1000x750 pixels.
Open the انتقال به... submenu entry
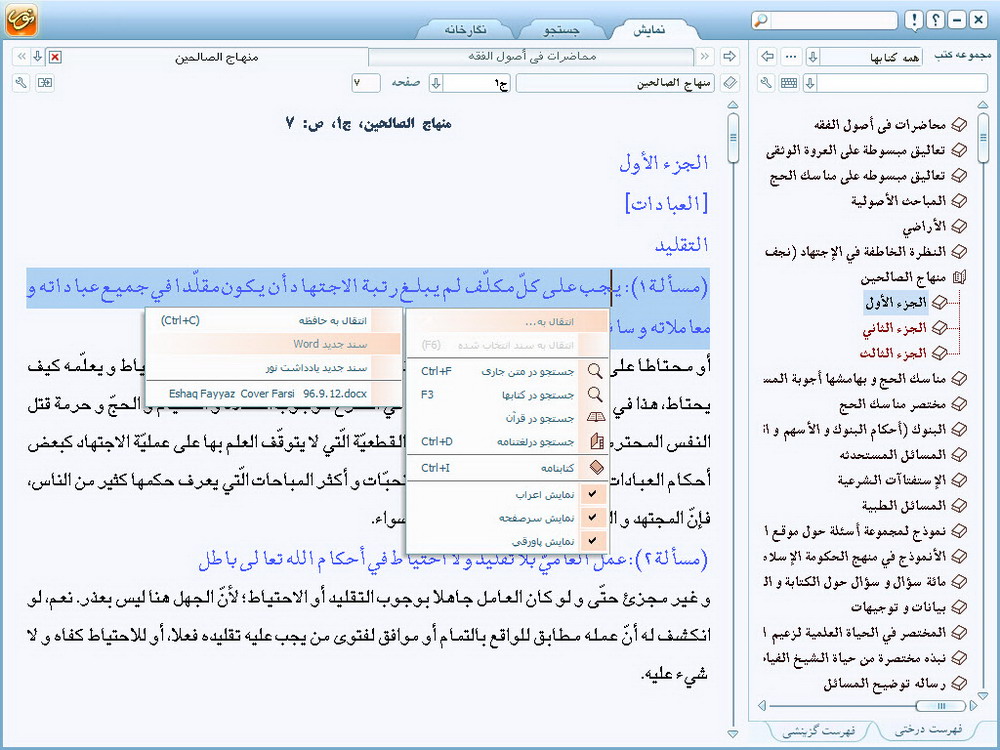pos(508,321)
